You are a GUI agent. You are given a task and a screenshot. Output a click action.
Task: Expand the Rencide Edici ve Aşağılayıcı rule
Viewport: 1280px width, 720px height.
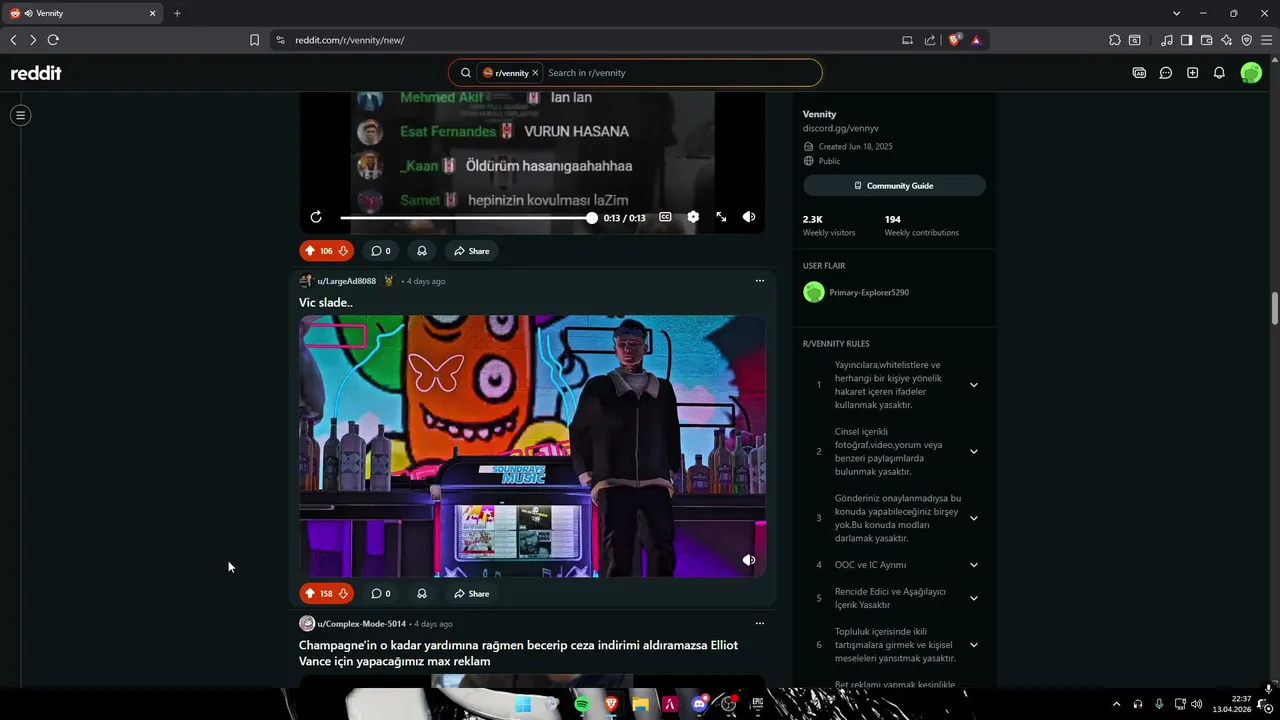[x=974, y=598]
